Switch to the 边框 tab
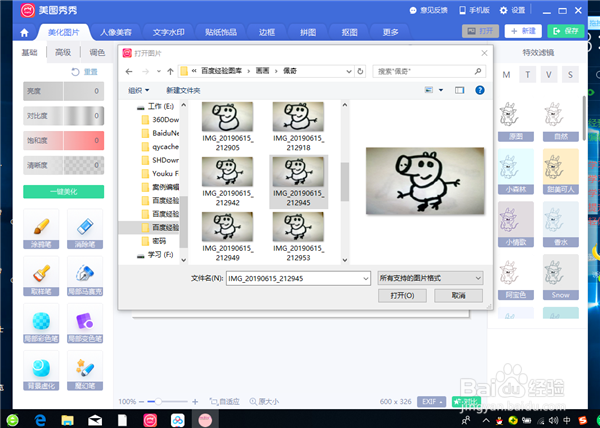Viewport: 600px width, 428px height. [267, 33]
